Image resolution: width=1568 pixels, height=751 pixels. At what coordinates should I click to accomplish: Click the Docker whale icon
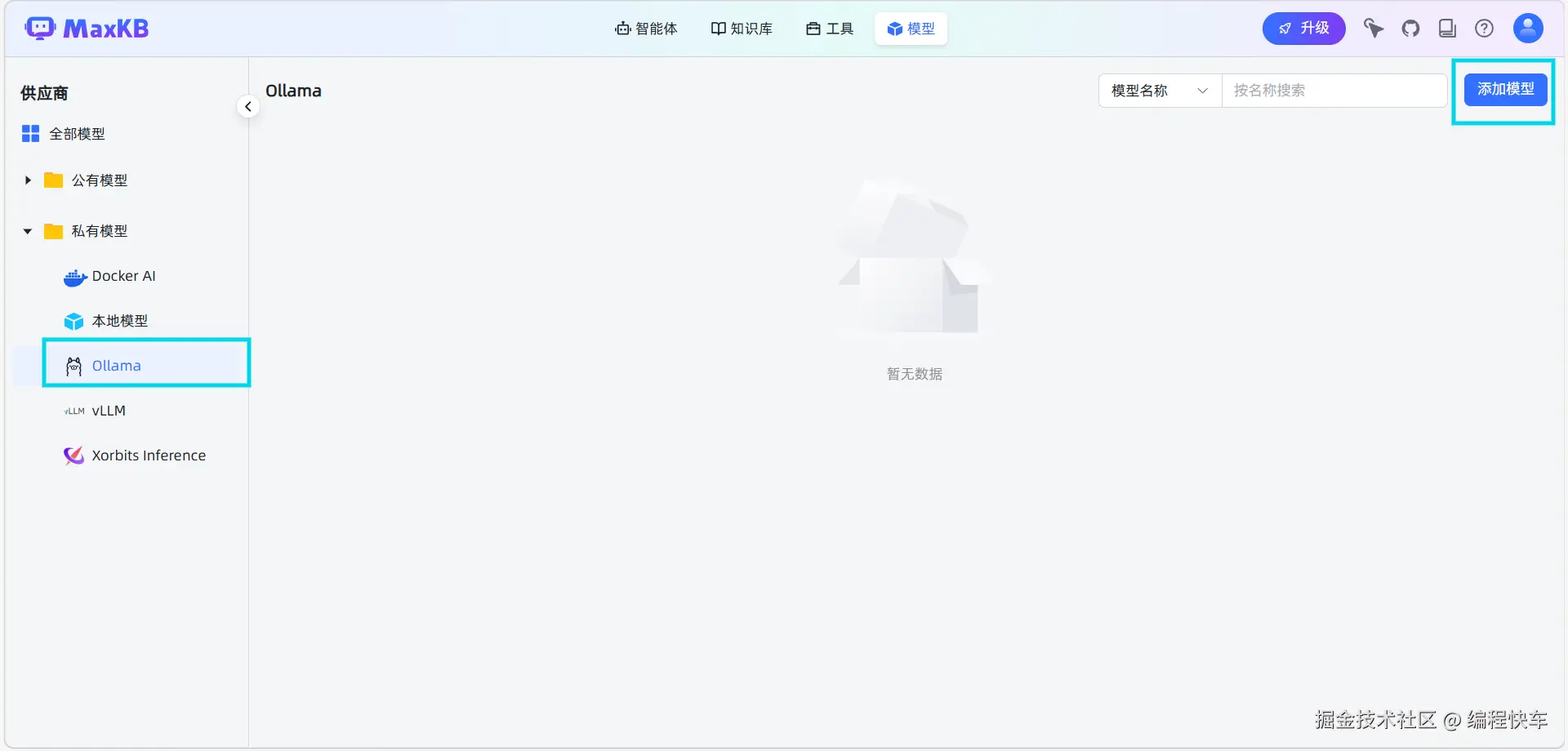pyautogui.click(x=74, y=278)
